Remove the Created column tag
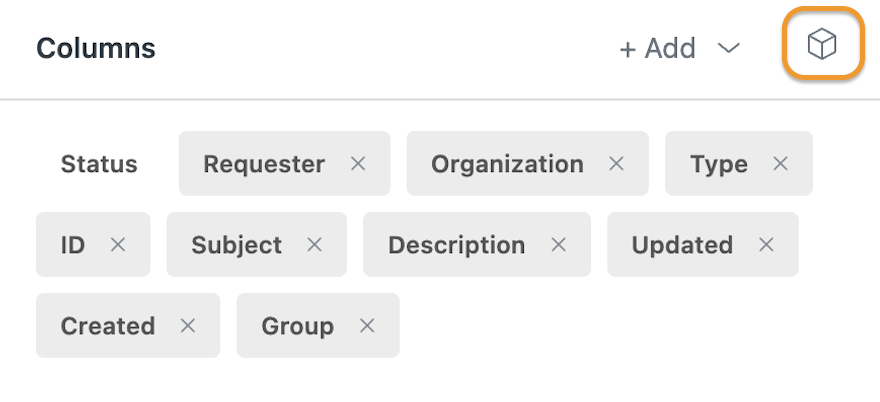 (187, 326)
